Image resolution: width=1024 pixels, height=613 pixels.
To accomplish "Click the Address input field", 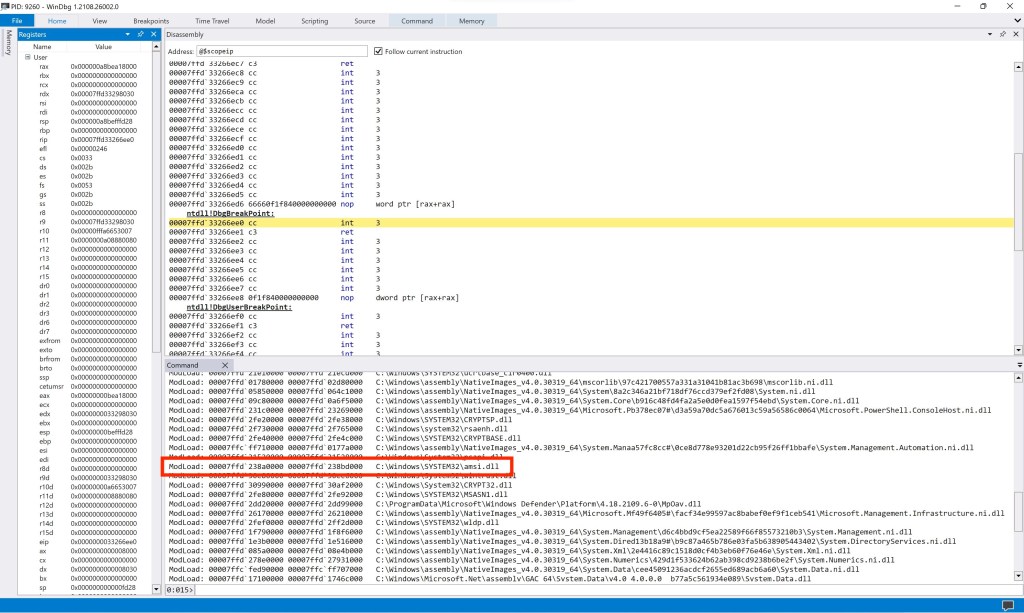I will 281,51.
